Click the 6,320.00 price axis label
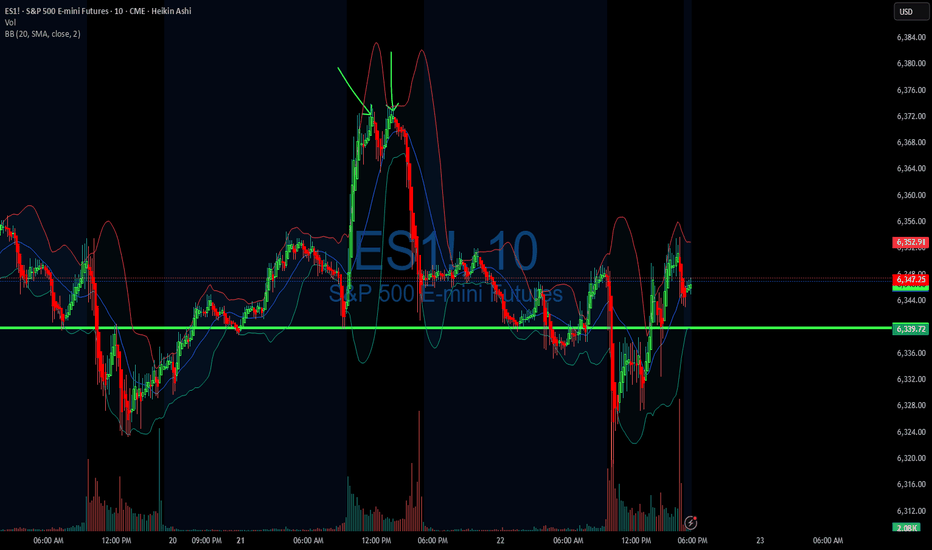Screen dimensions: 932x550 (911, 458)
